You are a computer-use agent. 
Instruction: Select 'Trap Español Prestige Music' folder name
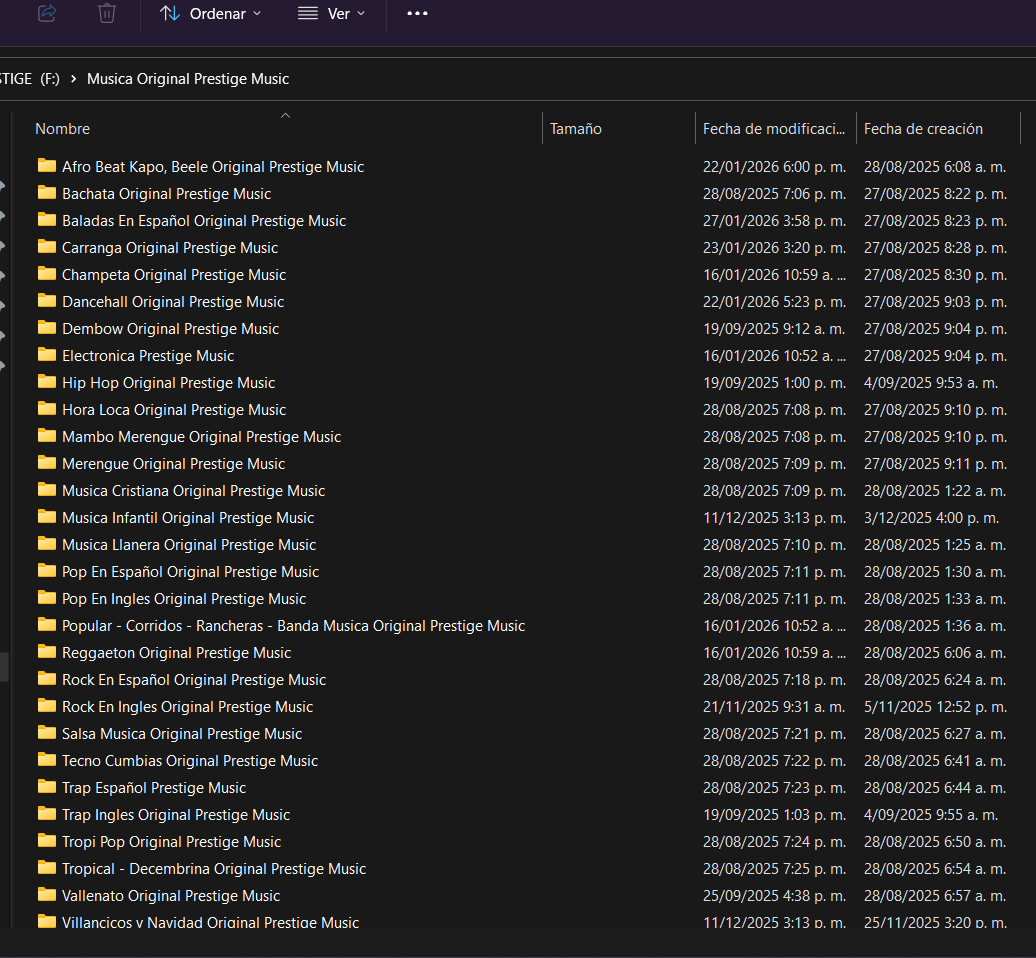click(x=154, y=788)
